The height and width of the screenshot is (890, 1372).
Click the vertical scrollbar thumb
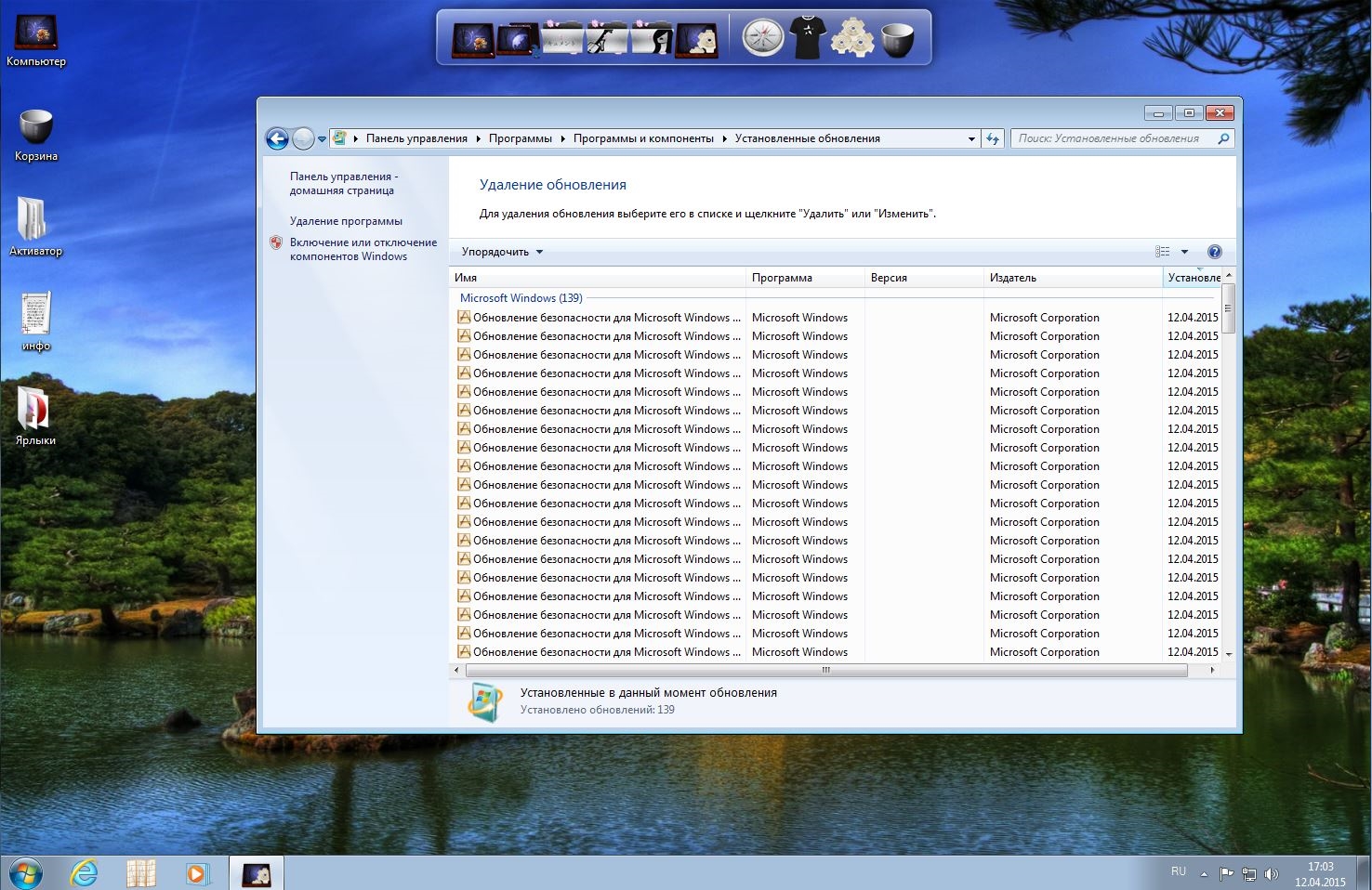pos(1228,308)
